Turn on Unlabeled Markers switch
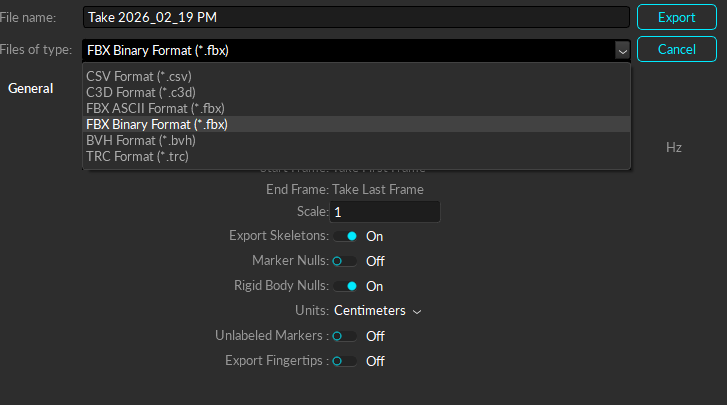Image resolution: width=727 pixels, height=405 pixels. click(345, 336)
